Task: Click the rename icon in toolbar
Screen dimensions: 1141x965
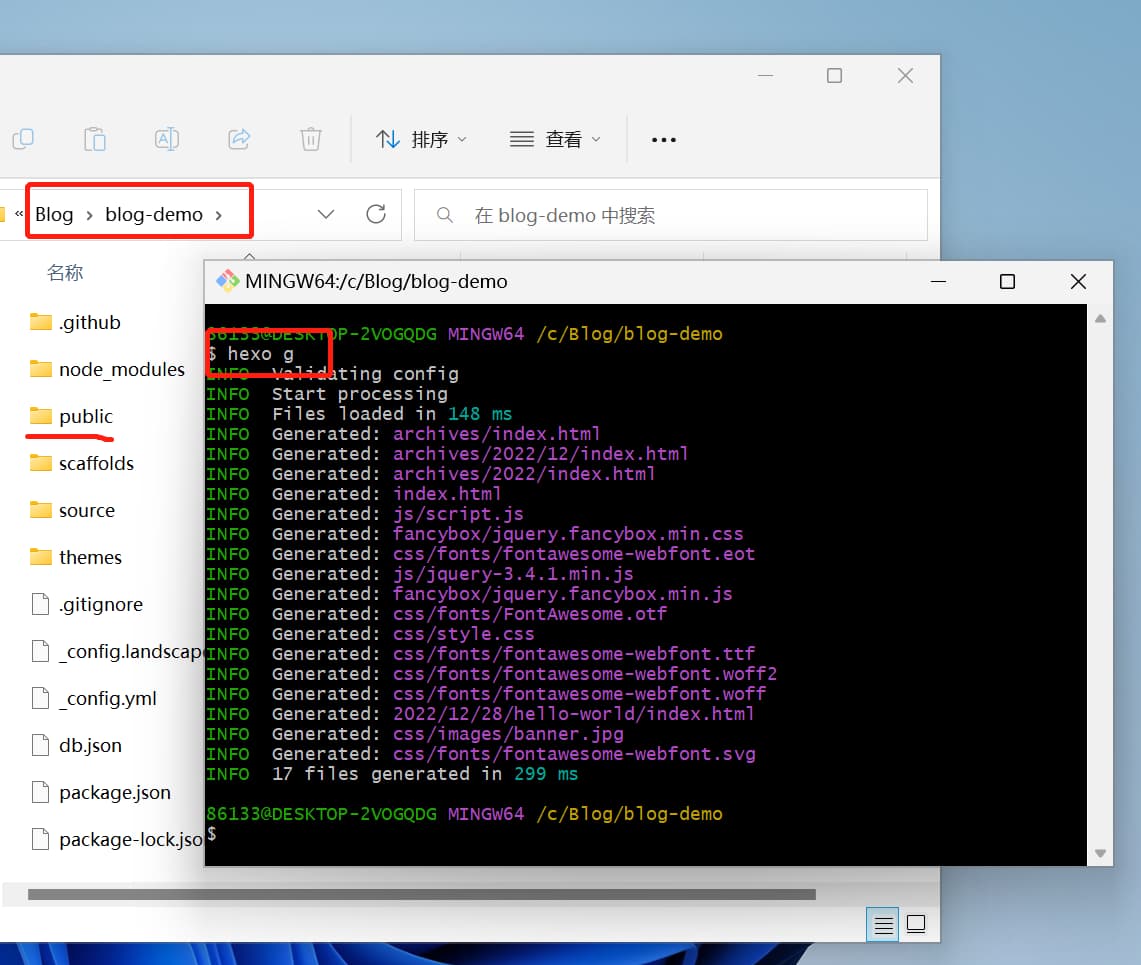Action: click(x=167, y=139)
